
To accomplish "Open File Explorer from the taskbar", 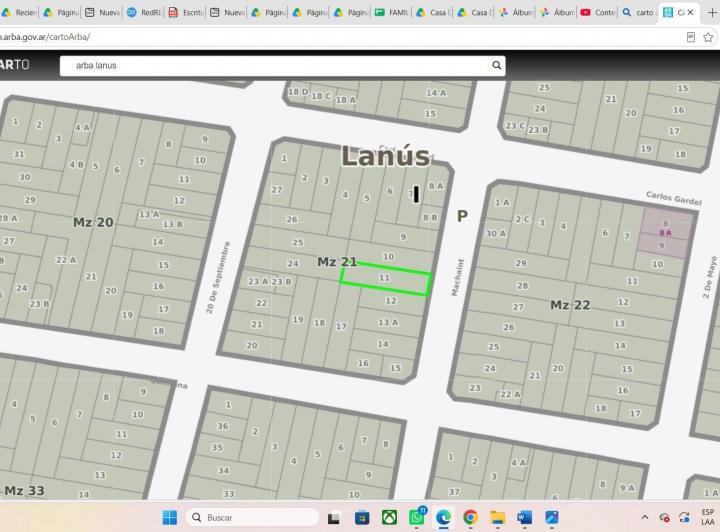I will pos(497,518).
